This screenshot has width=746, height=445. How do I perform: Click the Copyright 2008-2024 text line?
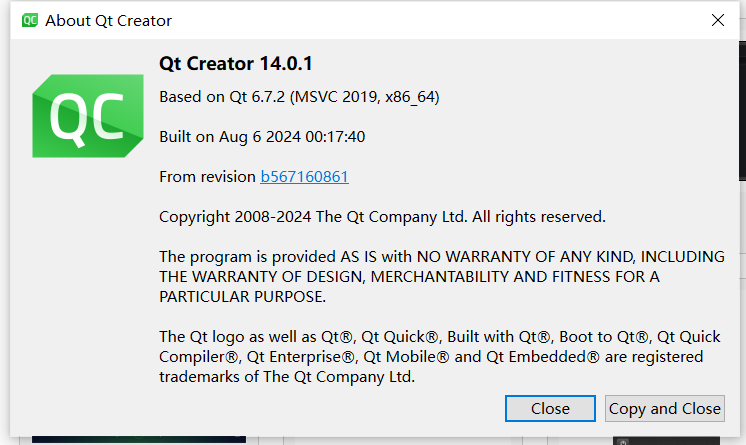click(x=382, y=217)
